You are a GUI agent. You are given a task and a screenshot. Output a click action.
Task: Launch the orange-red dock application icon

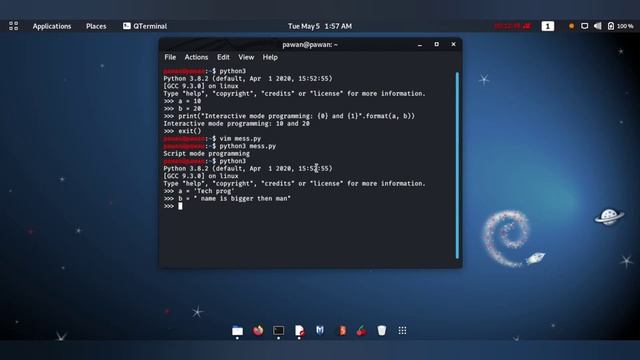click(341, 330)
